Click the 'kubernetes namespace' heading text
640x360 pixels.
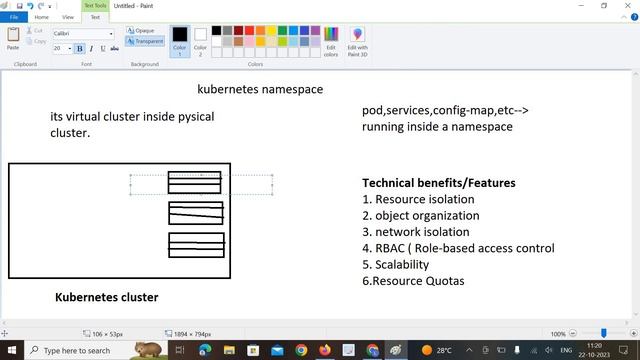click(260, 89)
